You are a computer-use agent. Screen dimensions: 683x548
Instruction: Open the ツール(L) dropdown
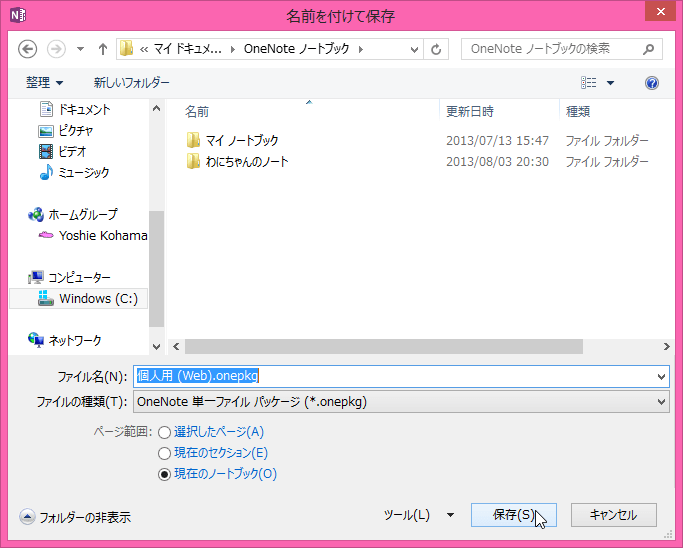[x=419, y=515]
